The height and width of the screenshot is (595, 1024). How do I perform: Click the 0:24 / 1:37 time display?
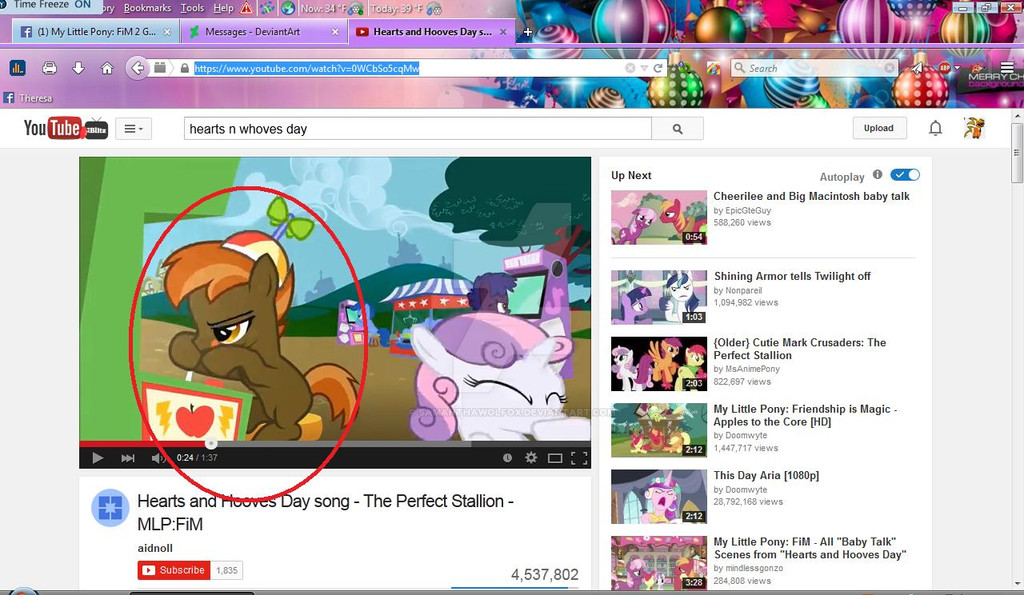click(x=197, y=458)
